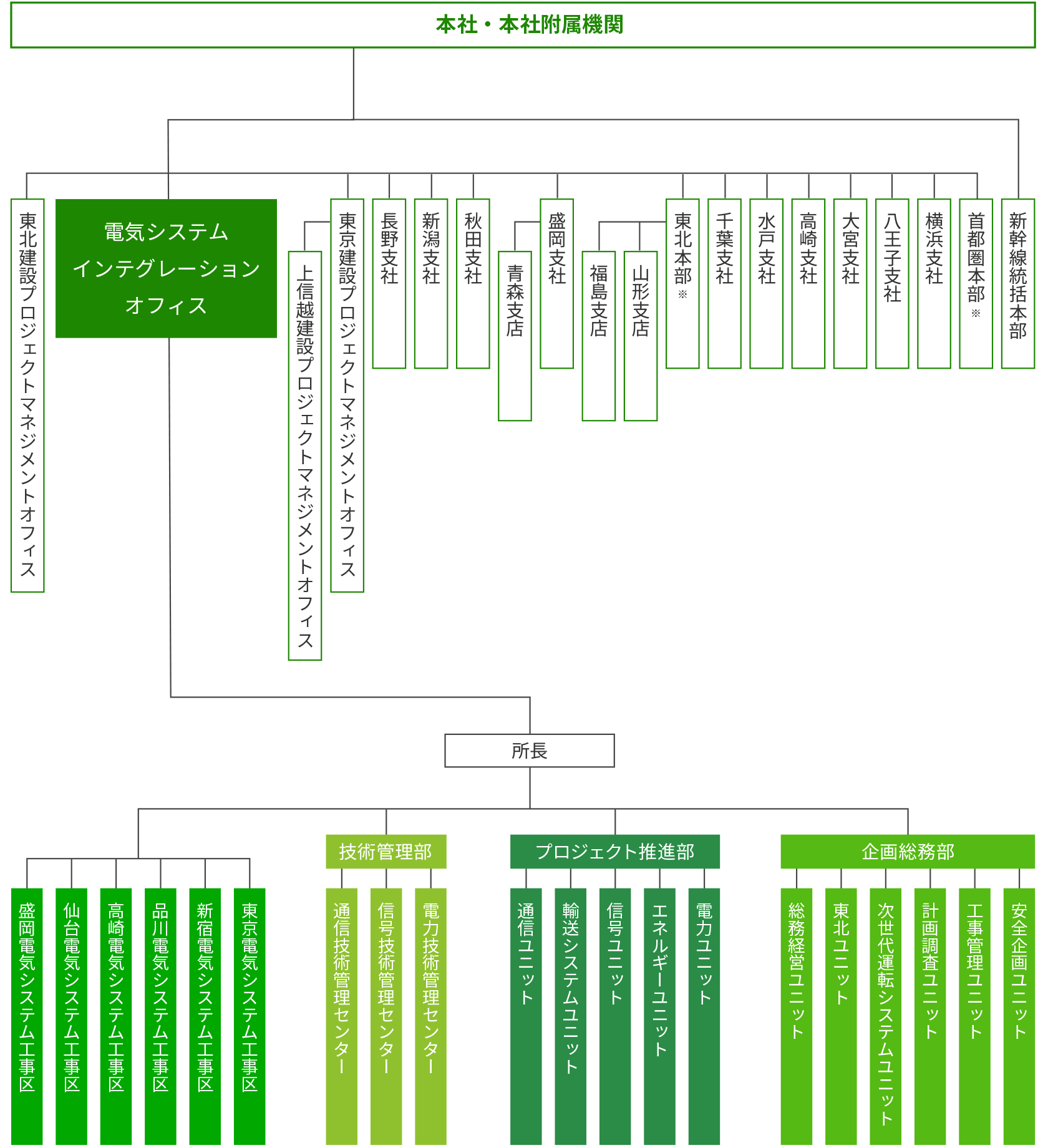Click the 次世代運転システムユニット box
This screenshot has width=1048, height=1148.
coord(885,1016)
